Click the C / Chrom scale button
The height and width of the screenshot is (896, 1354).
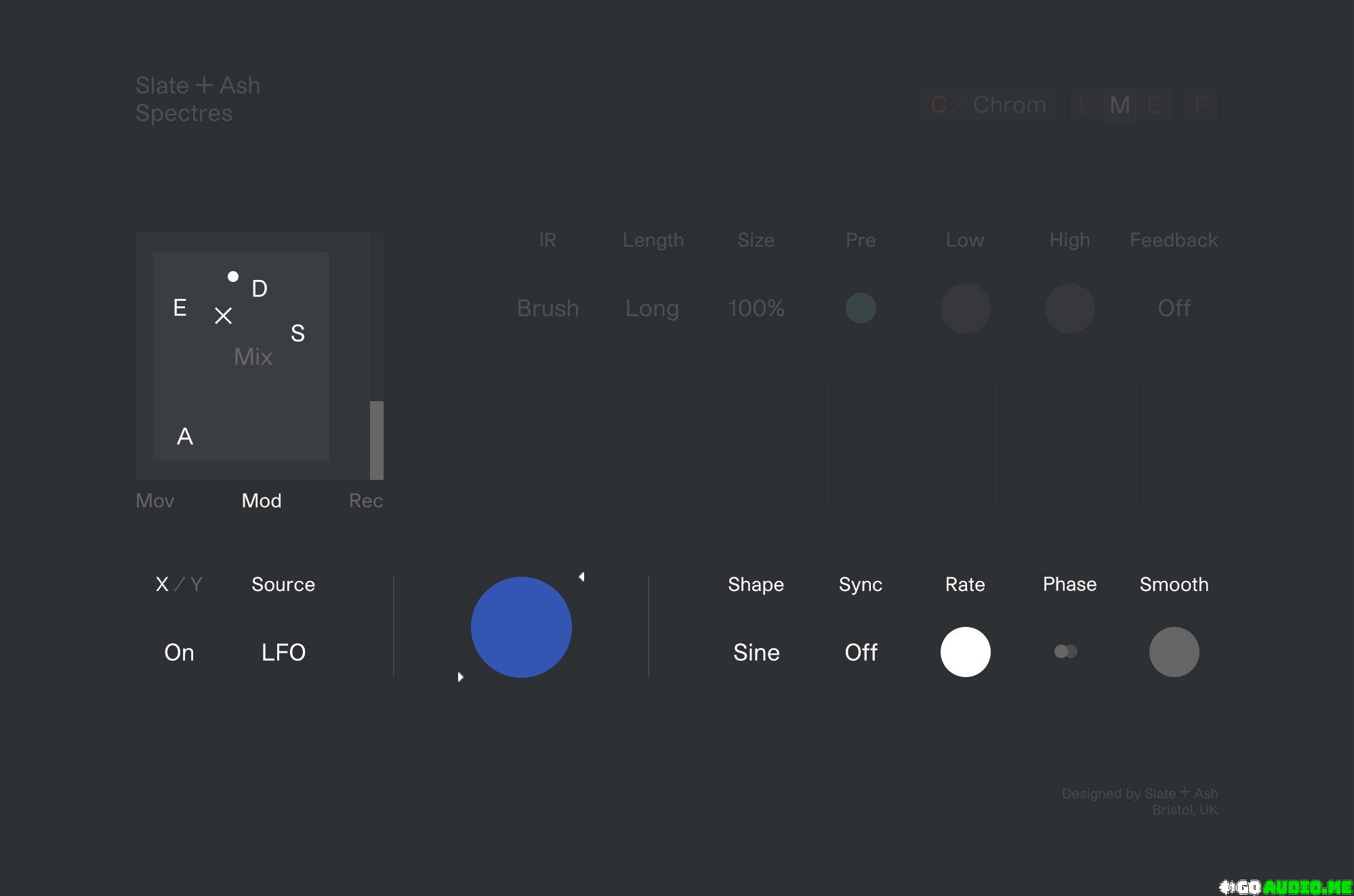988,105
